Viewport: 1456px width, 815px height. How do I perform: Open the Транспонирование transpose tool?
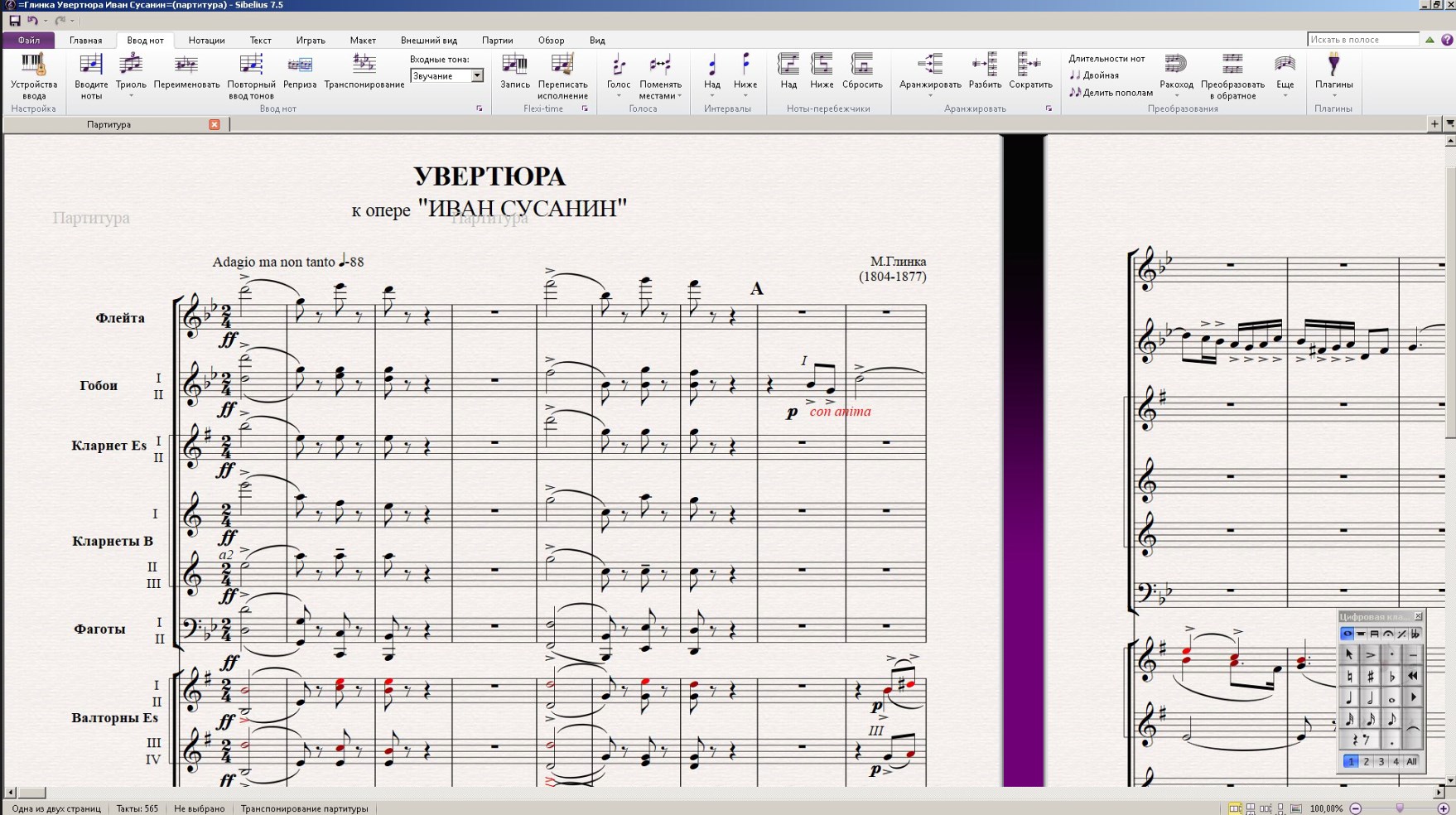tap(364, 72)
